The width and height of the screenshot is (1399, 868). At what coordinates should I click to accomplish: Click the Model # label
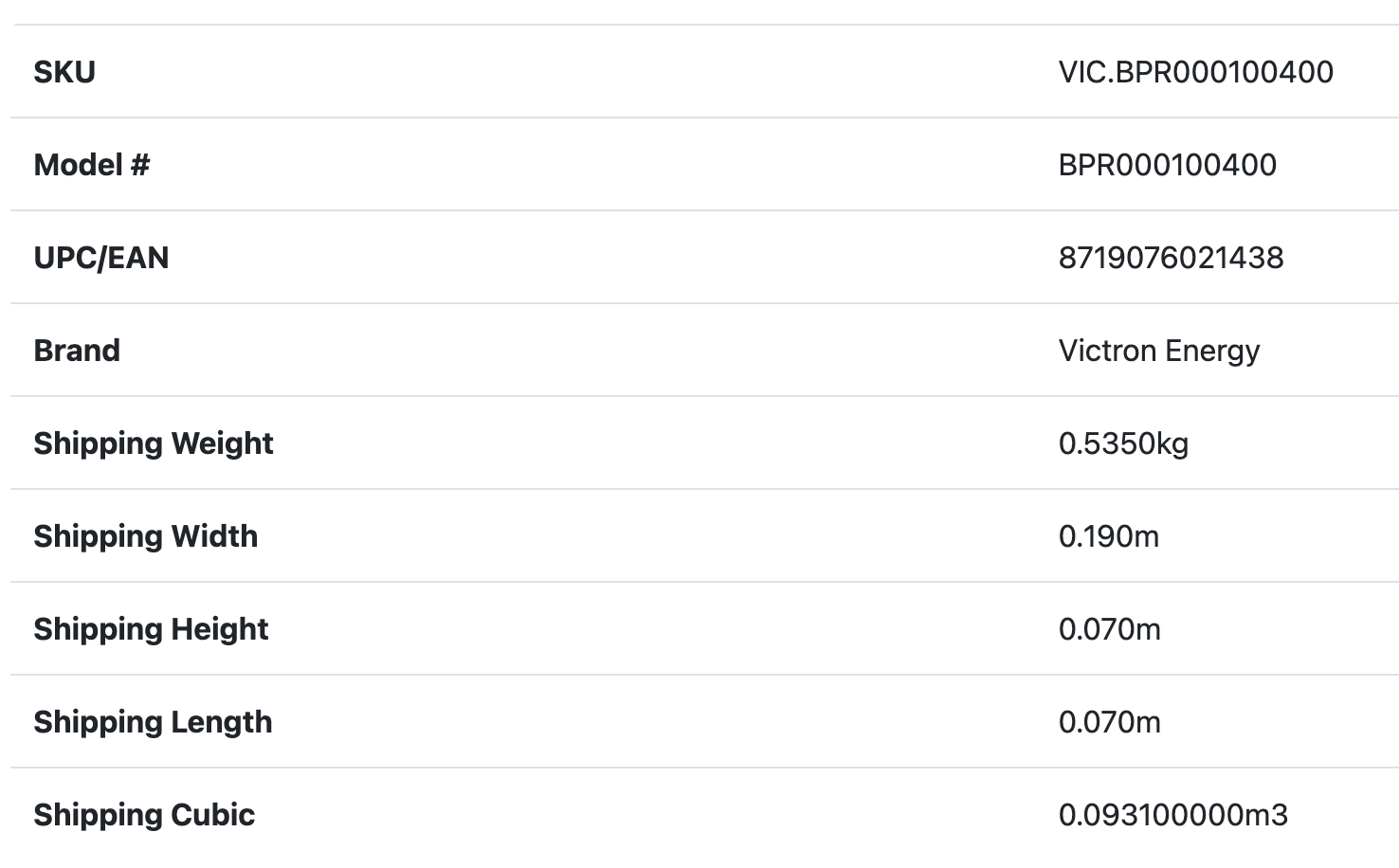point(92,165)
